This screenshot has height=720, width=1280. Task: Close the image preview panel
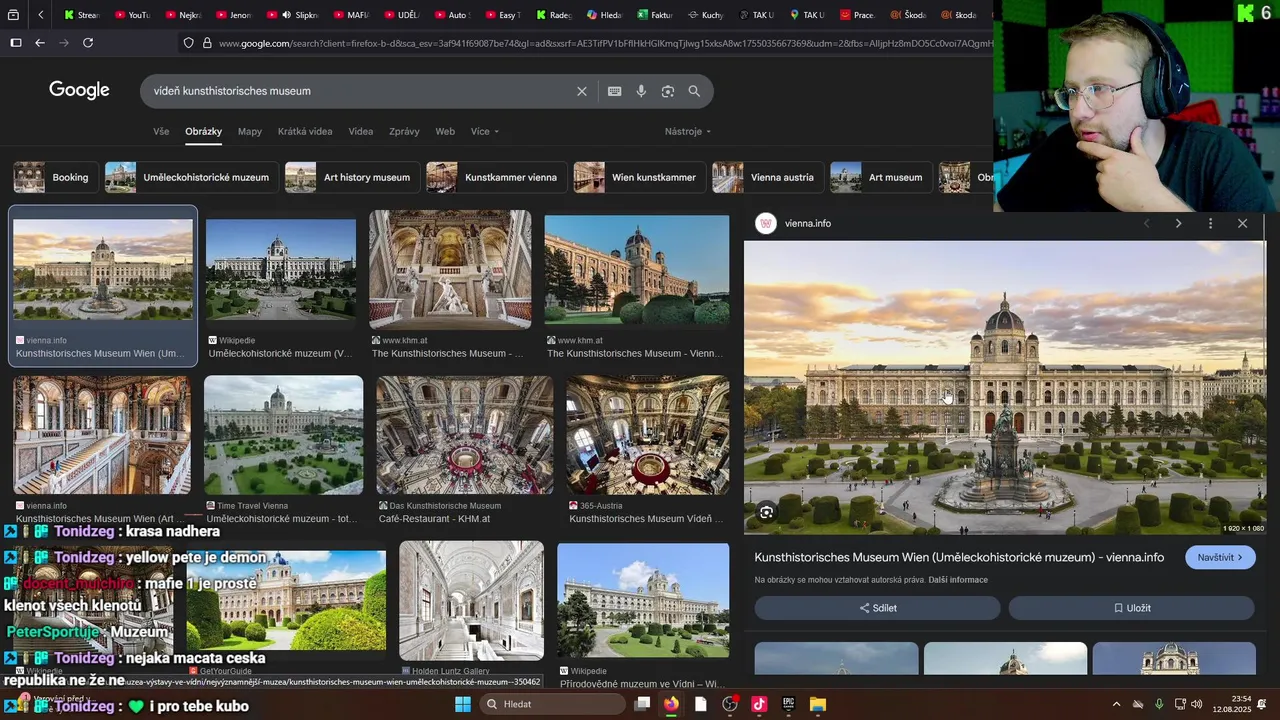[1242, 224]
